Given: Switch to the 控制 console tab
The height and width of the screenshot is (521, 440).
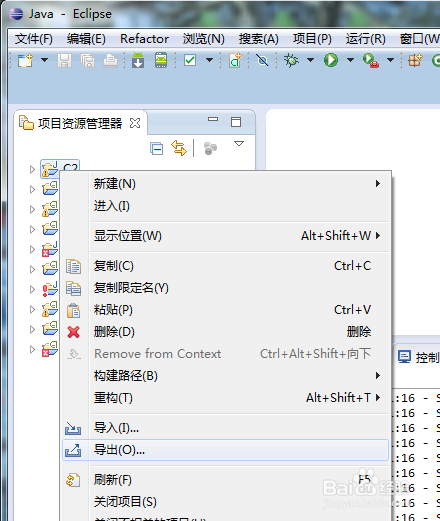Looking at the screenshot, I should pyautogui.click(x=419, y=357).
